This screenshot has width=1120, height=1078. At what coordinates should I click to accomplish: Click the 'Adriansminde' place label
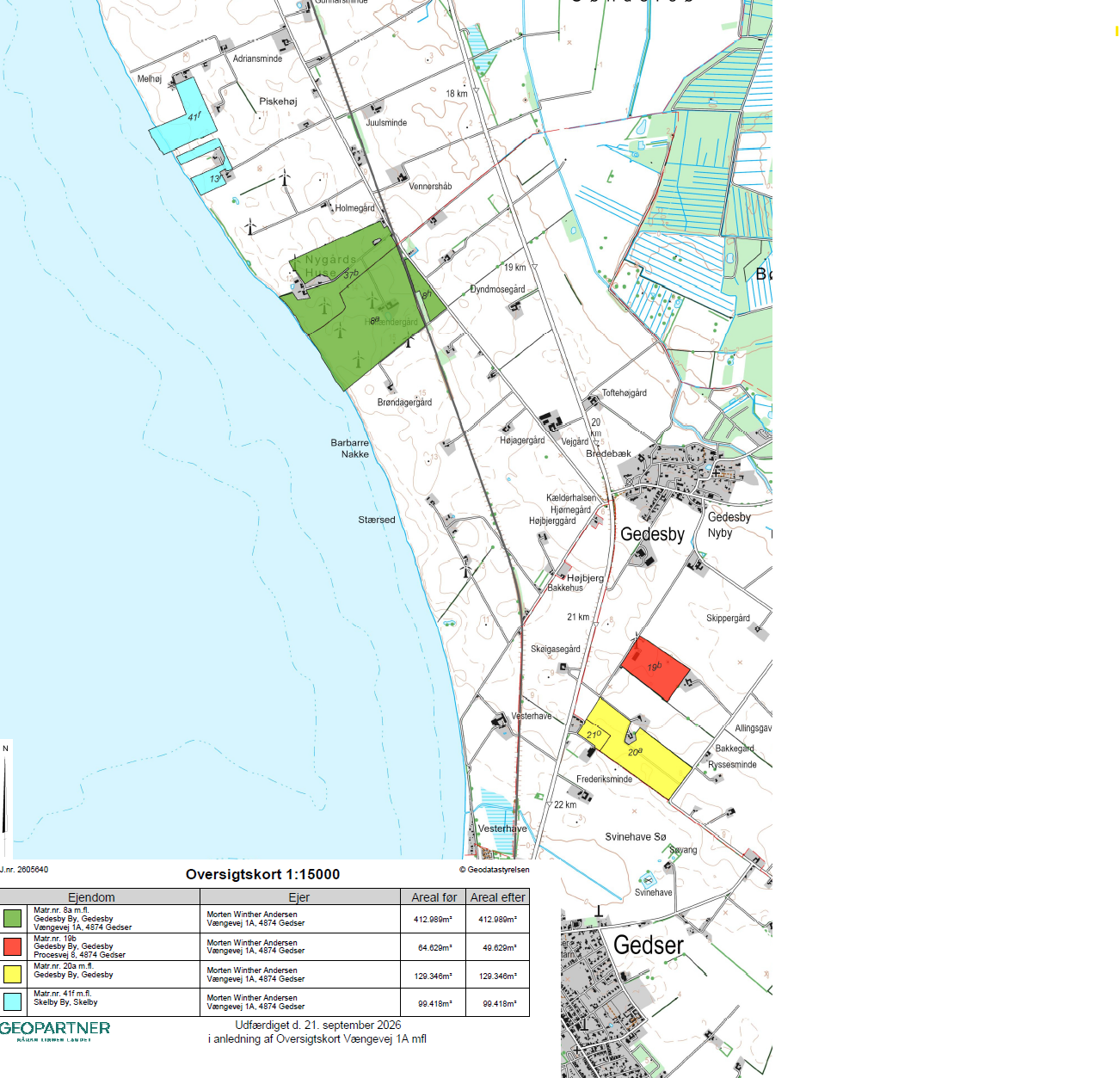[x=257, y=59]
